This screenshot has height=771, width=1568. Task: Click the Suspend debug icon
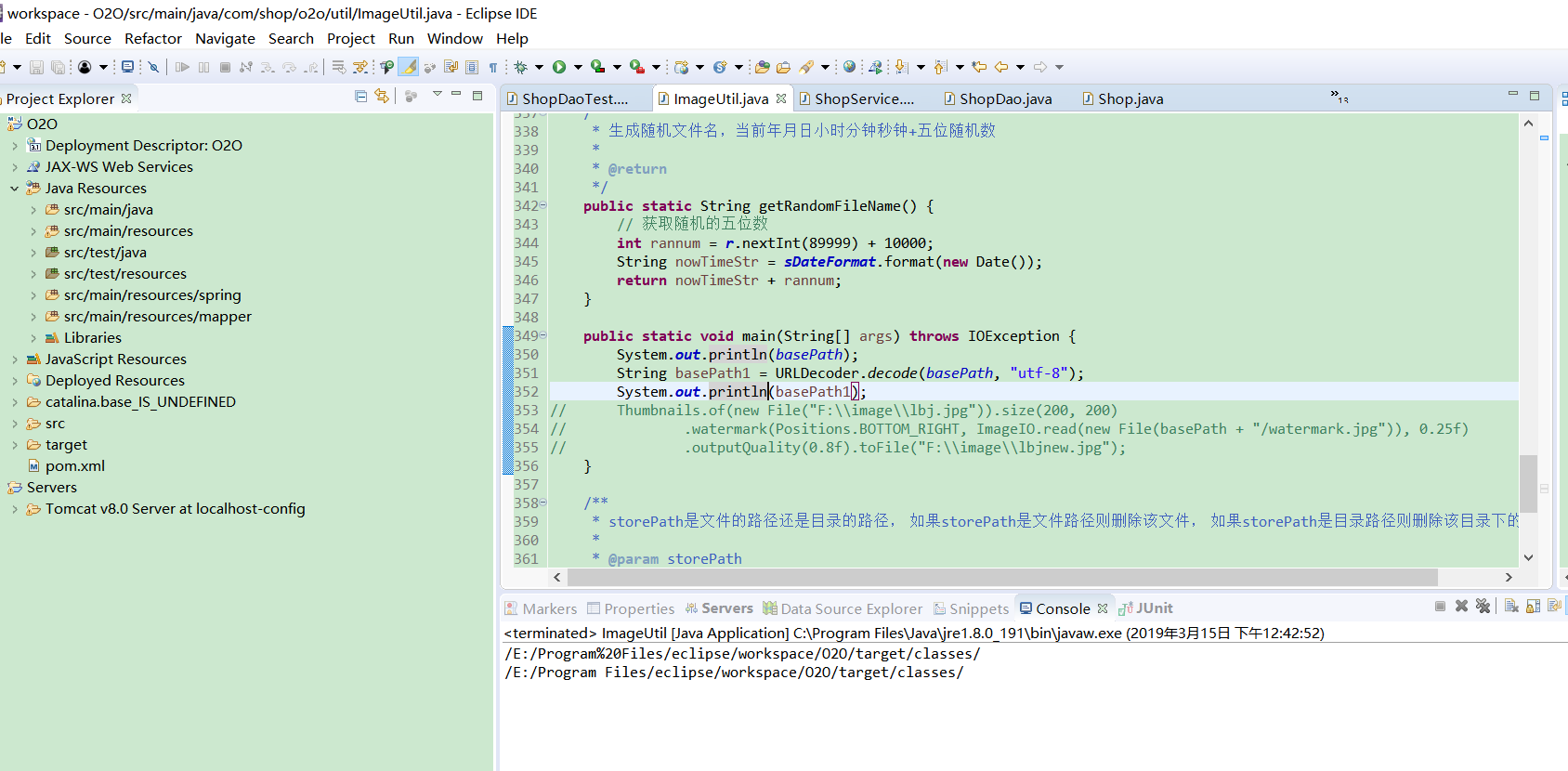click(x=203, y=67)
